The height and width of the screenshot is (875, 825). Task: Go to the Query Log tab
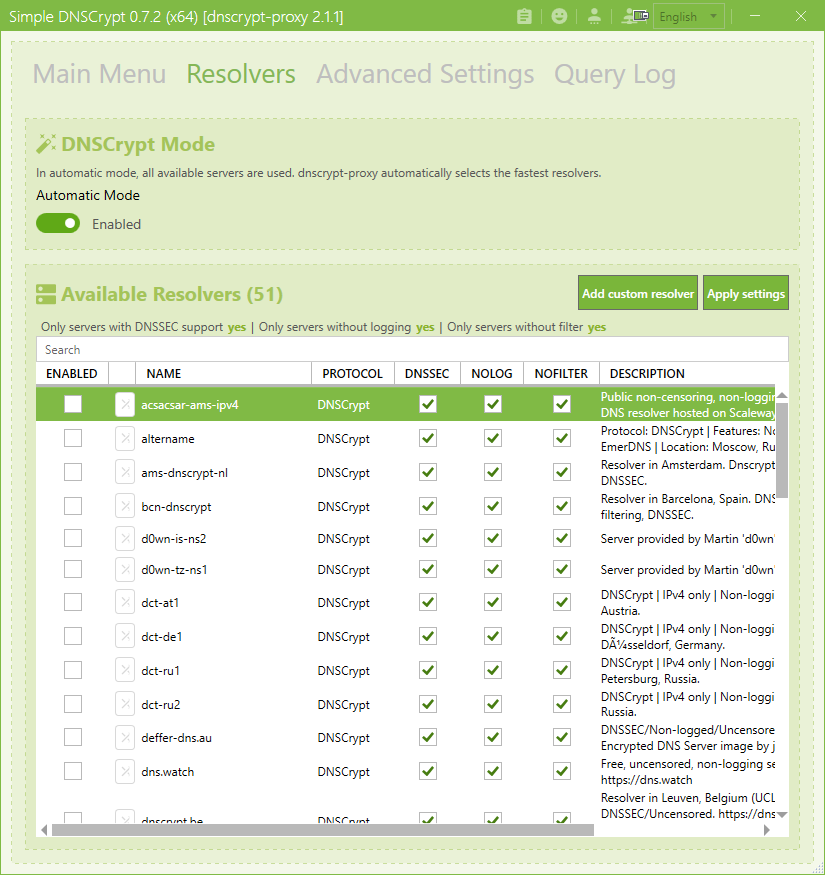pos(615,74)
